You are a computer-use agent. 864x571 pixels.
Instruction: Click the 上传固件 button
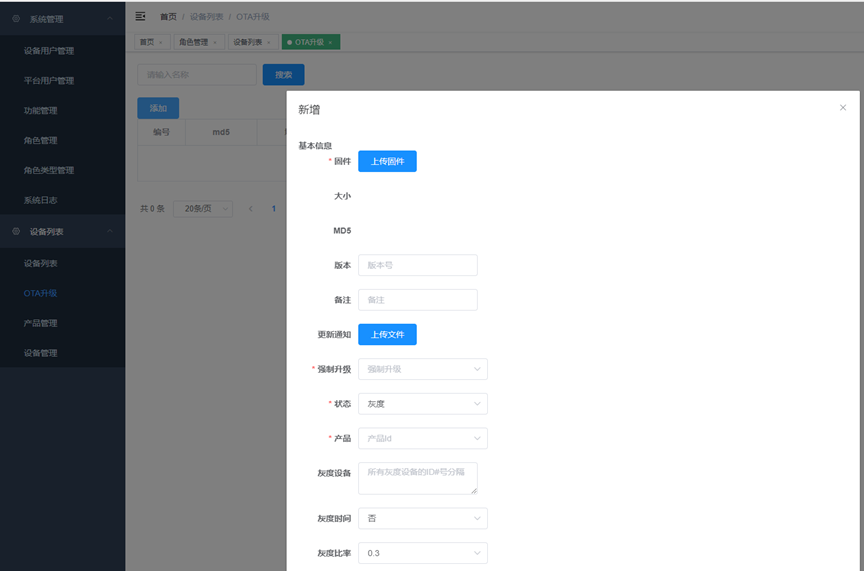[387, 161]
